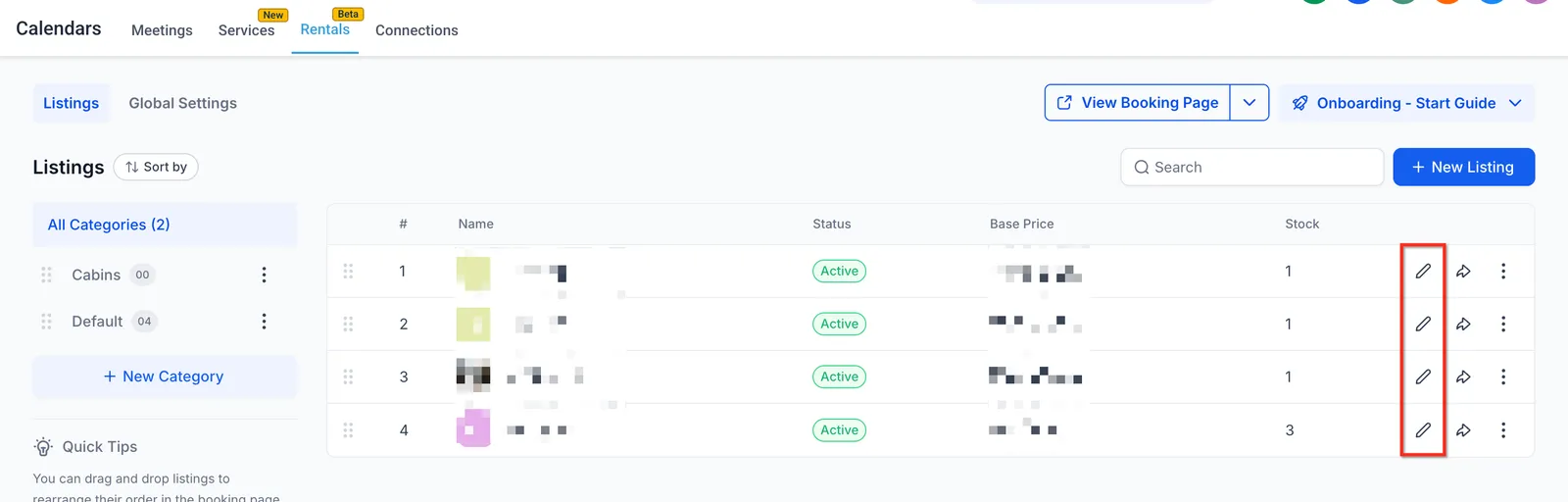Go to the Connections tab
This screenshot has height=502, width=1568.
click(x=416, y=30)
